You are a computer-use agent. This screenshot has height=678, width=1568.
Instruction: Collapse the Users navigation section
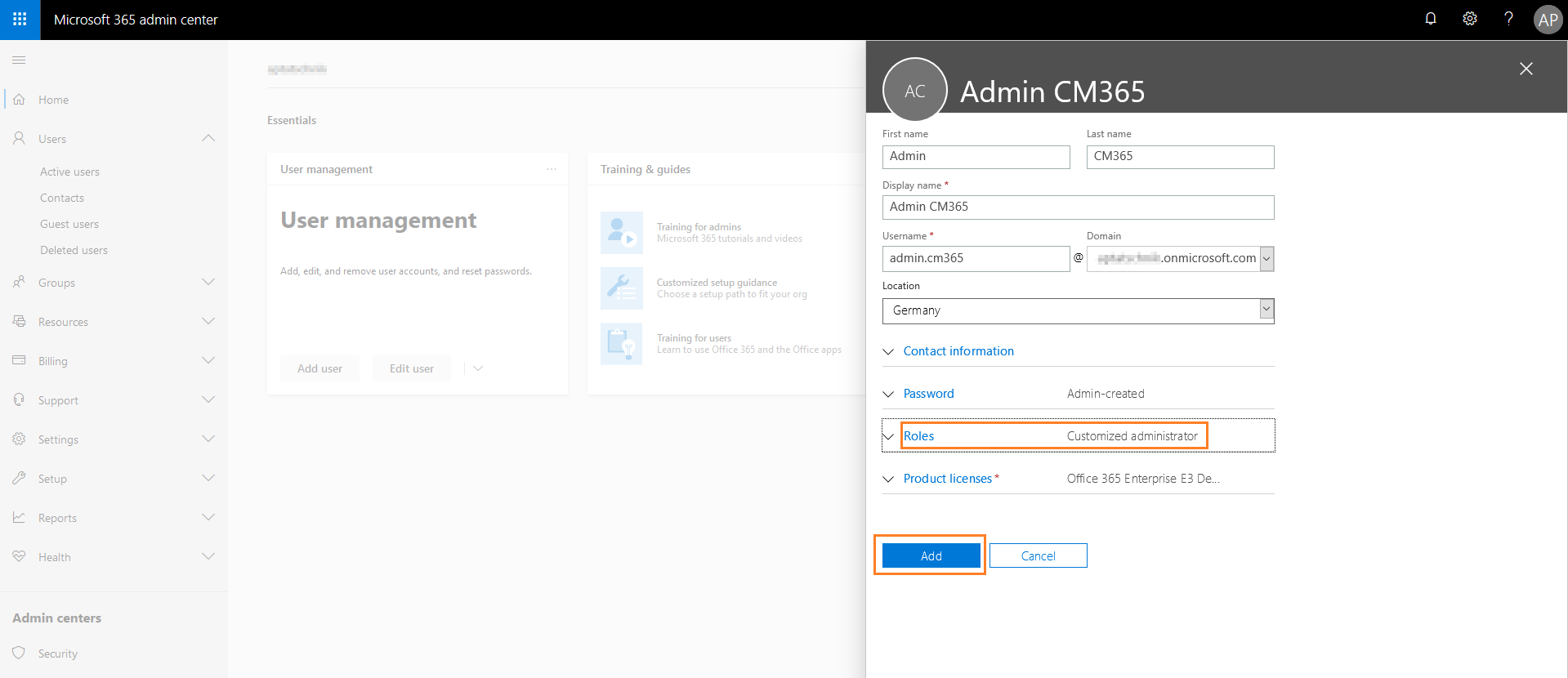(x=208, y=138)
